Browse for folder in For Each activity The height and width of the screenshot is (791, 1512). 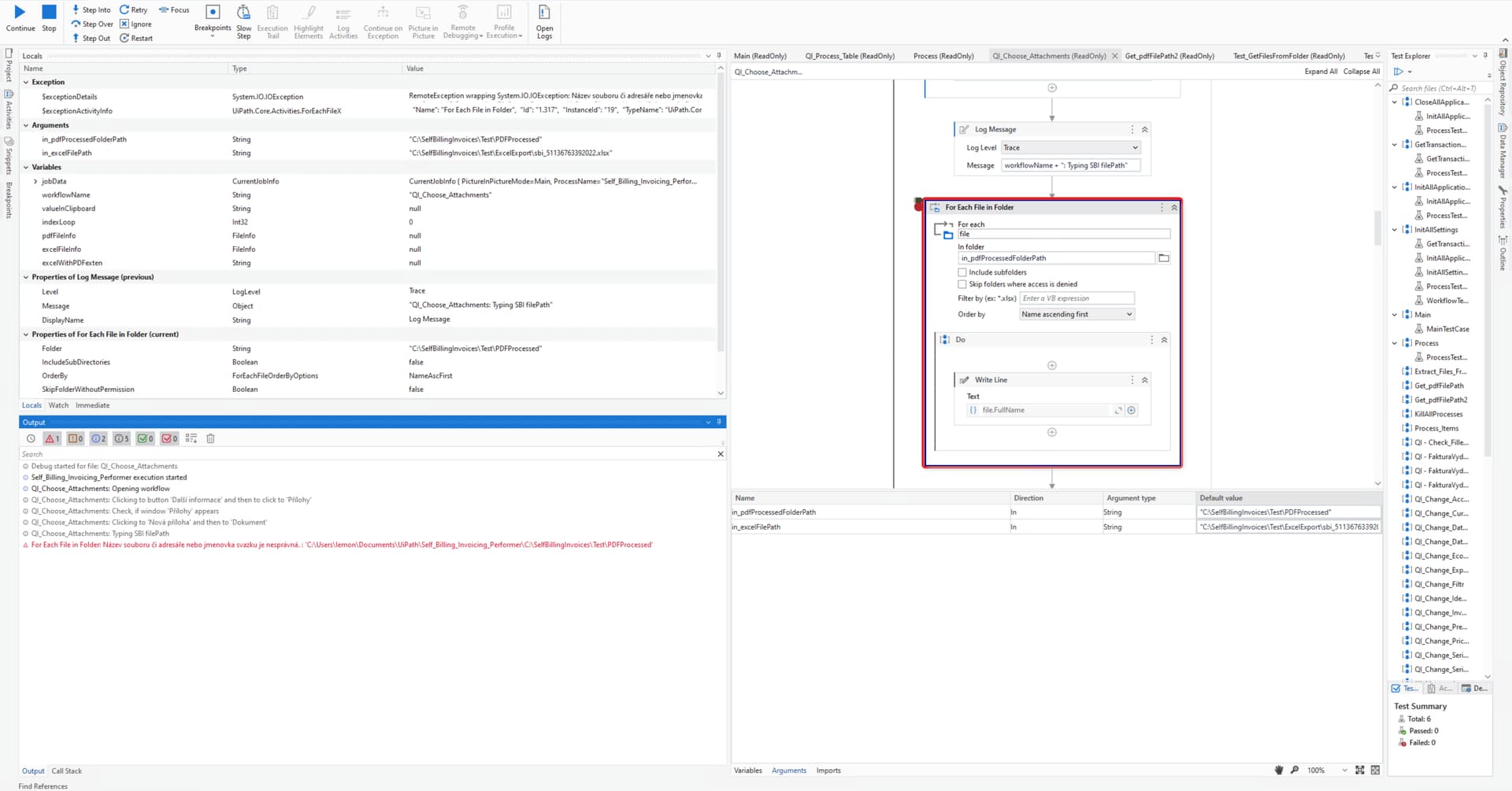point(1164,258)
